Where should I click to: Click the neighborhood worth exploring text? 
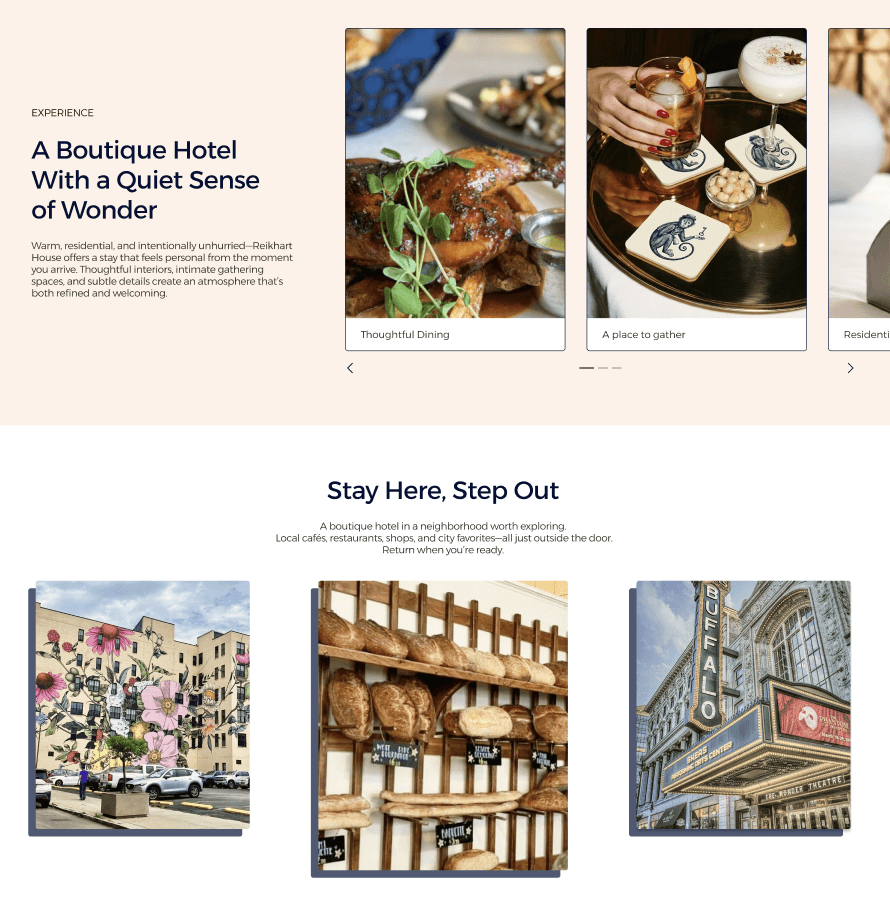pyautogui.click(x=443, y=526)
